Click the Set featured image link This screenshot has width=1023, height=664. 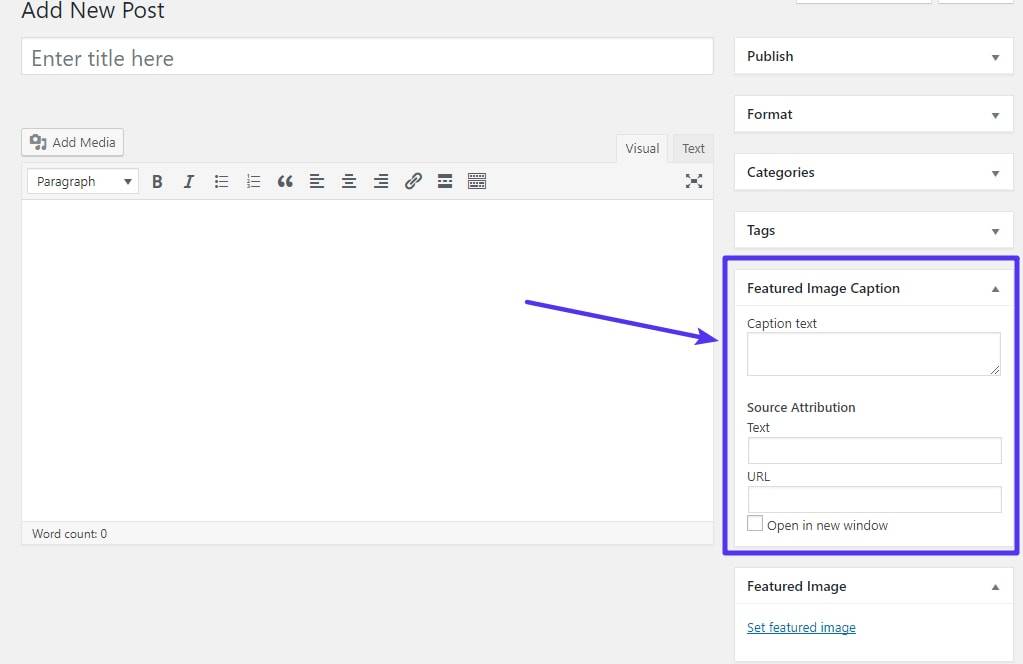click(801, 628)
